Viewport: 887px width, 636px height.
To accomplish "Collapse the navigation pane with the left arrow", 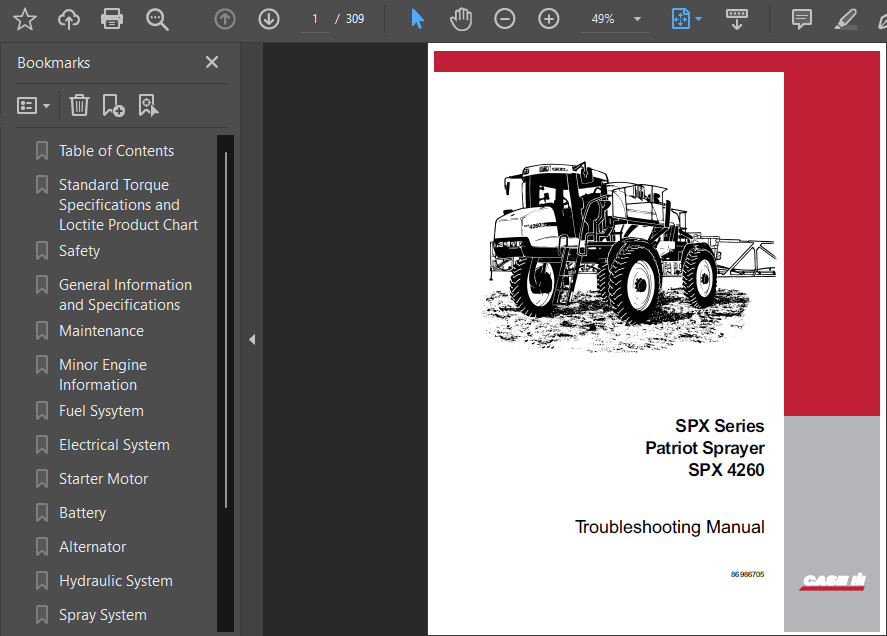I will point(252,340).
